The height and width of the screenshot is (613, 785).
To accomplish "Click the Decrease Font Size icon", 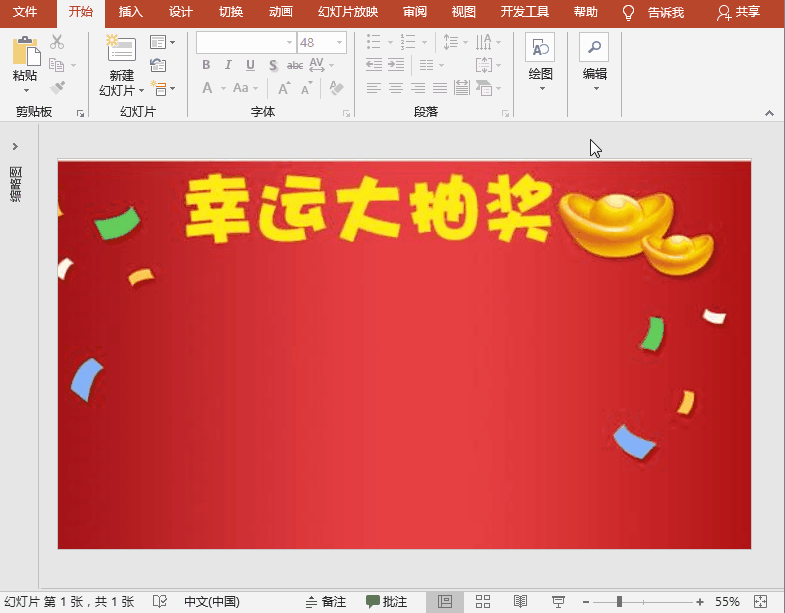I will pos(306,89).
